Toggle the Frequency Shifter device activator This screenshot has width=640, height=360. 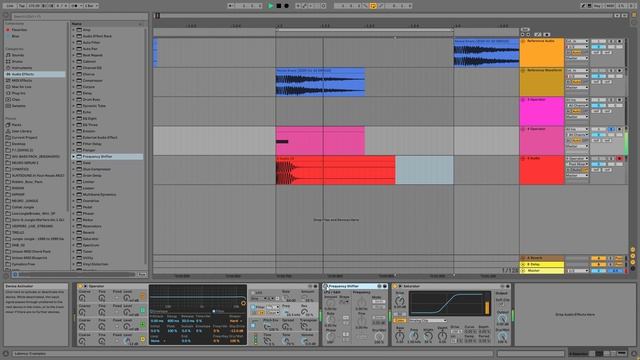point(325,287)
